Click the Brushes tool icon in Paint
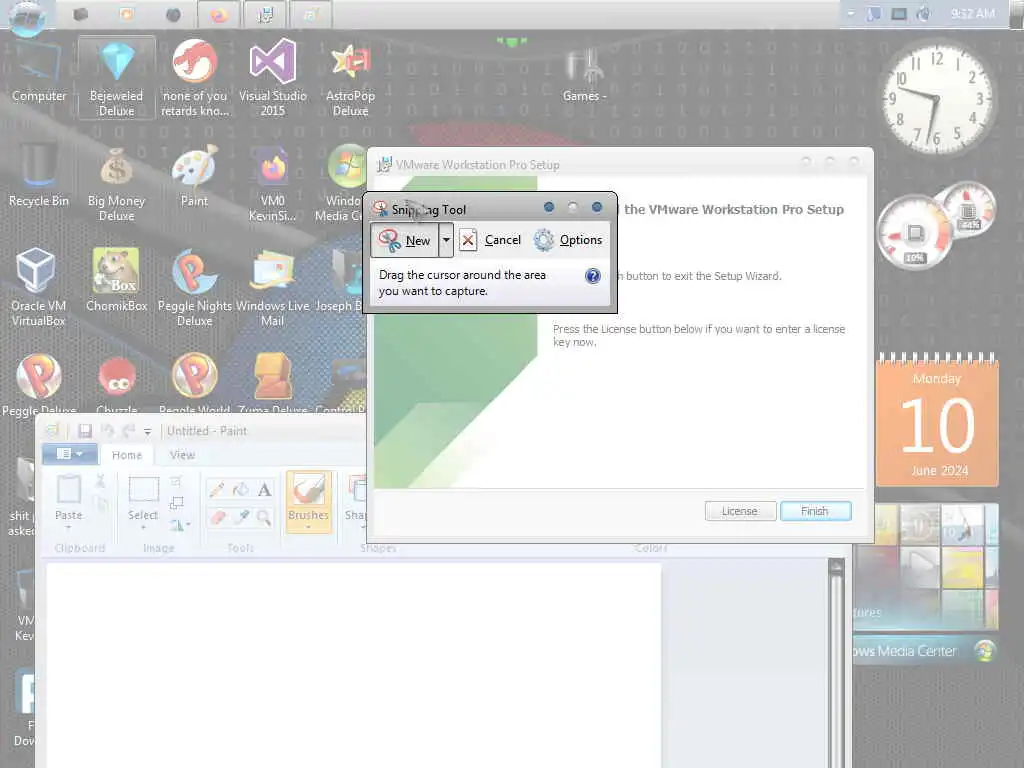1024x768 pixels. (x=308, y=490)
